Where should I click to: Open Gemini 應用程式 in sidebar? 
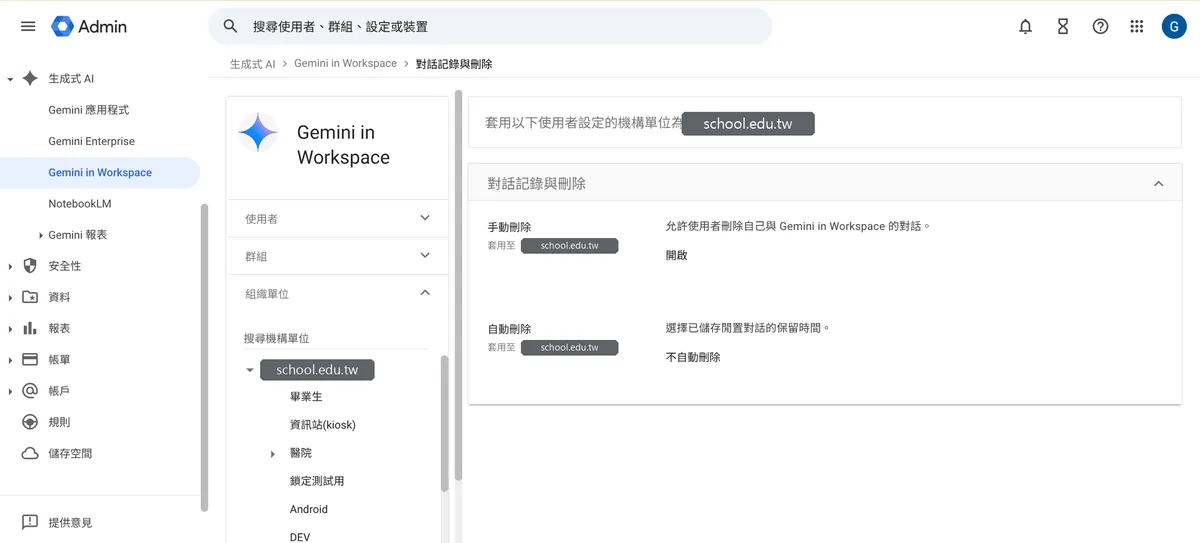[89, 110]
